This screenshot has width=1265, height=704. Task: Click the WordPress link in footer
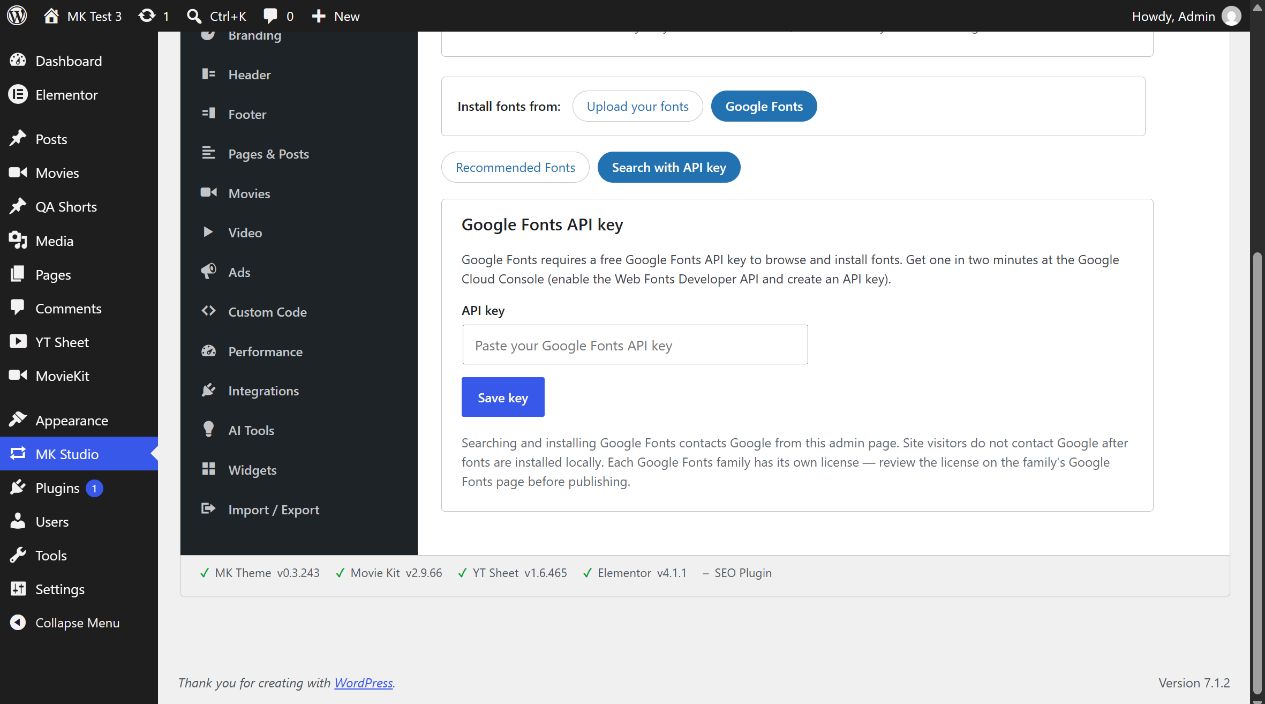pos(364,683)
